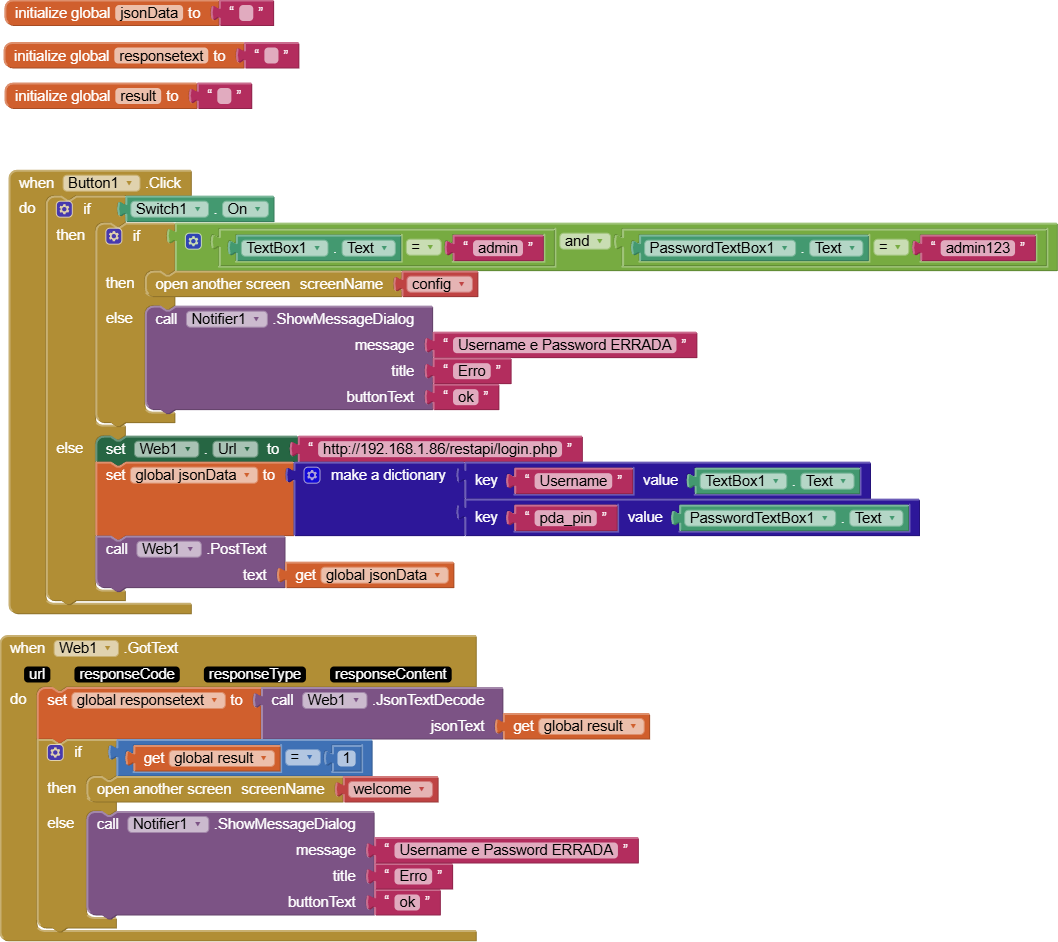Rename the 'responsetext' global variable name field
Screen dimensions: 1058x942
162,56
